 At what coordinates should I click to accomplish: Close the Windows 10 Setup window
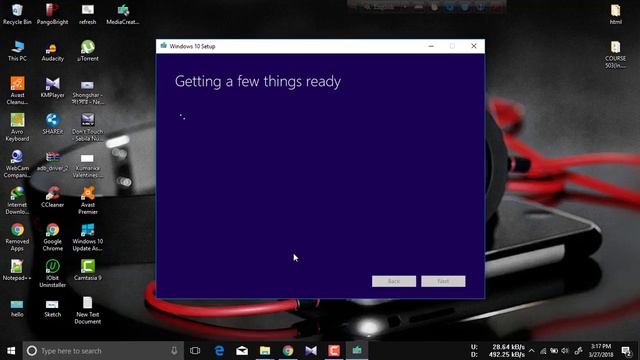pyautogui.click(x=473, y=46)
